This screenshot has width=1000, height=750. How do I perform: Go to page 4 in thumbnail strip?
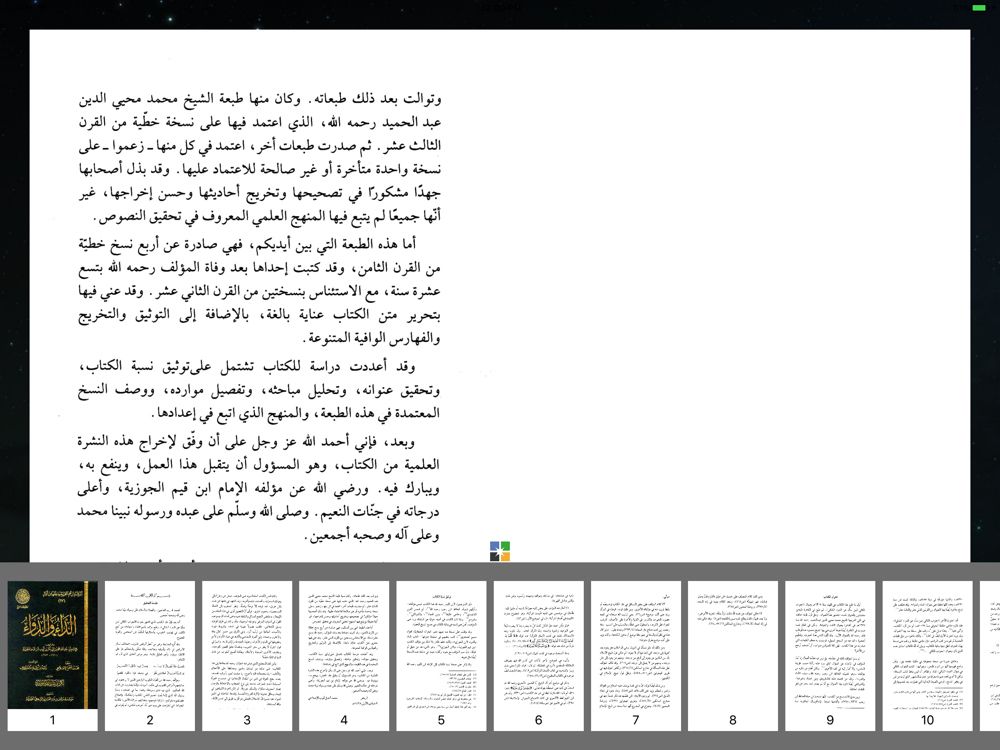pos(344,645)
